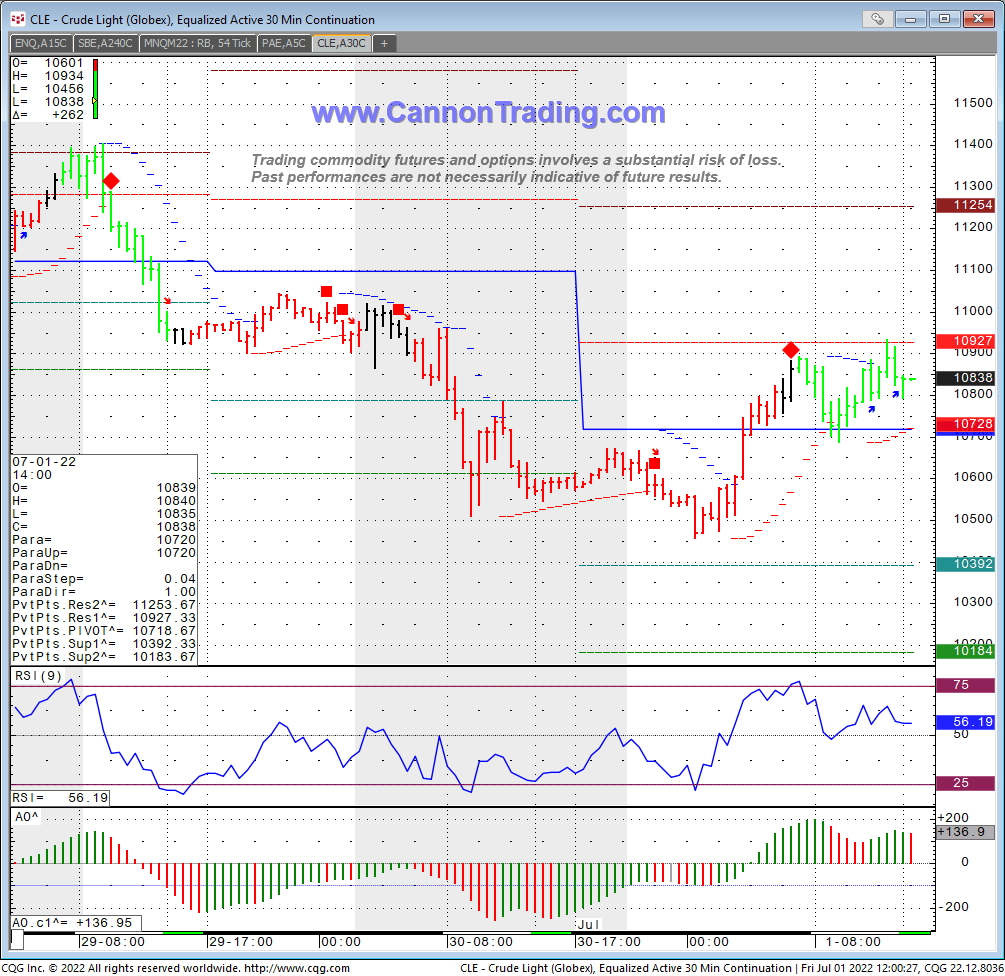This screenshot has height=976, width=1005.
Task: Switch to the PAE,A5C tab
Action: (x=284, y=43)
